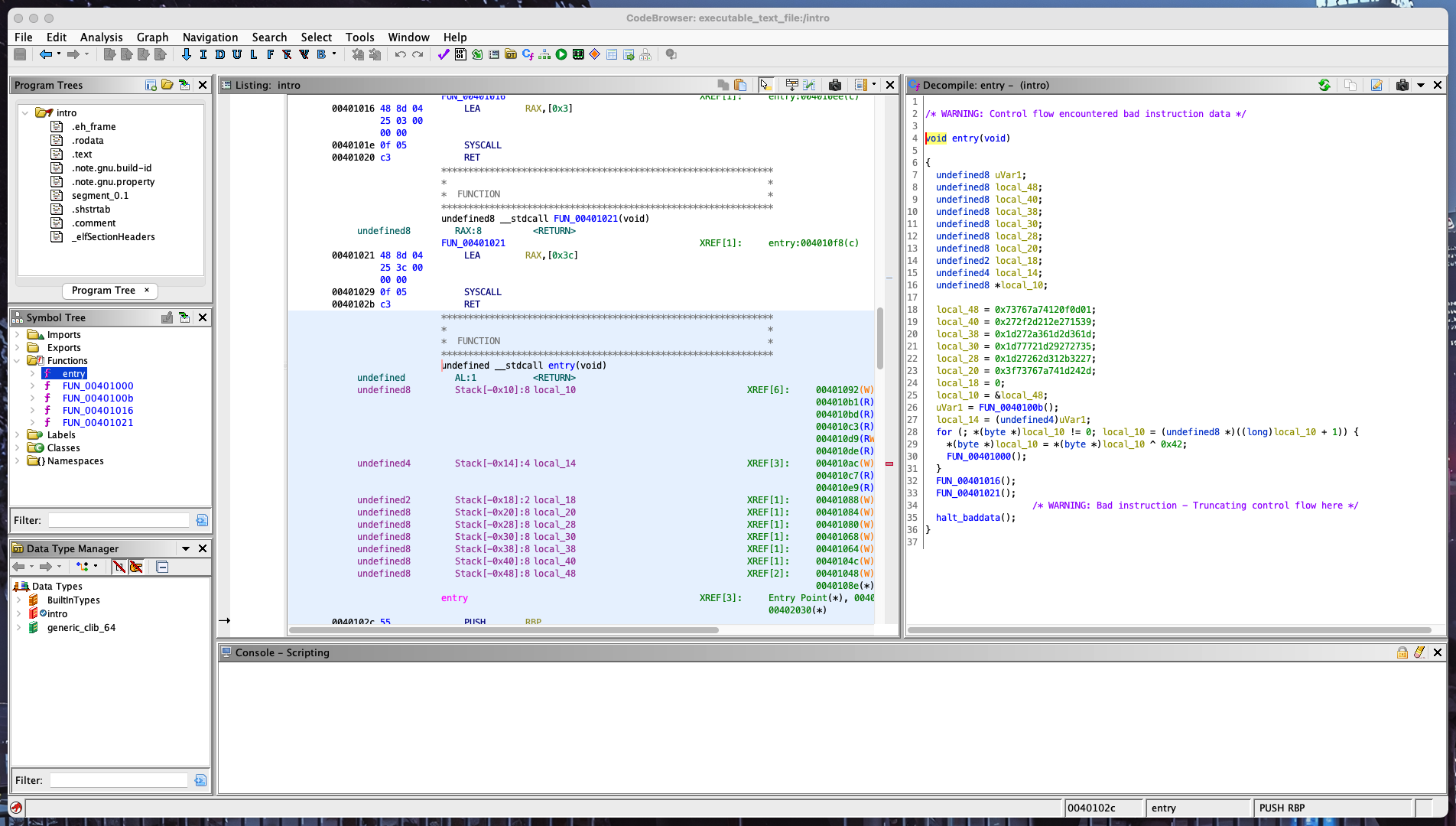1456x826 pixels.
Task: Toggle mouse hover mode in Listing header
Action: pyautogui.click(x=765, y=85)
